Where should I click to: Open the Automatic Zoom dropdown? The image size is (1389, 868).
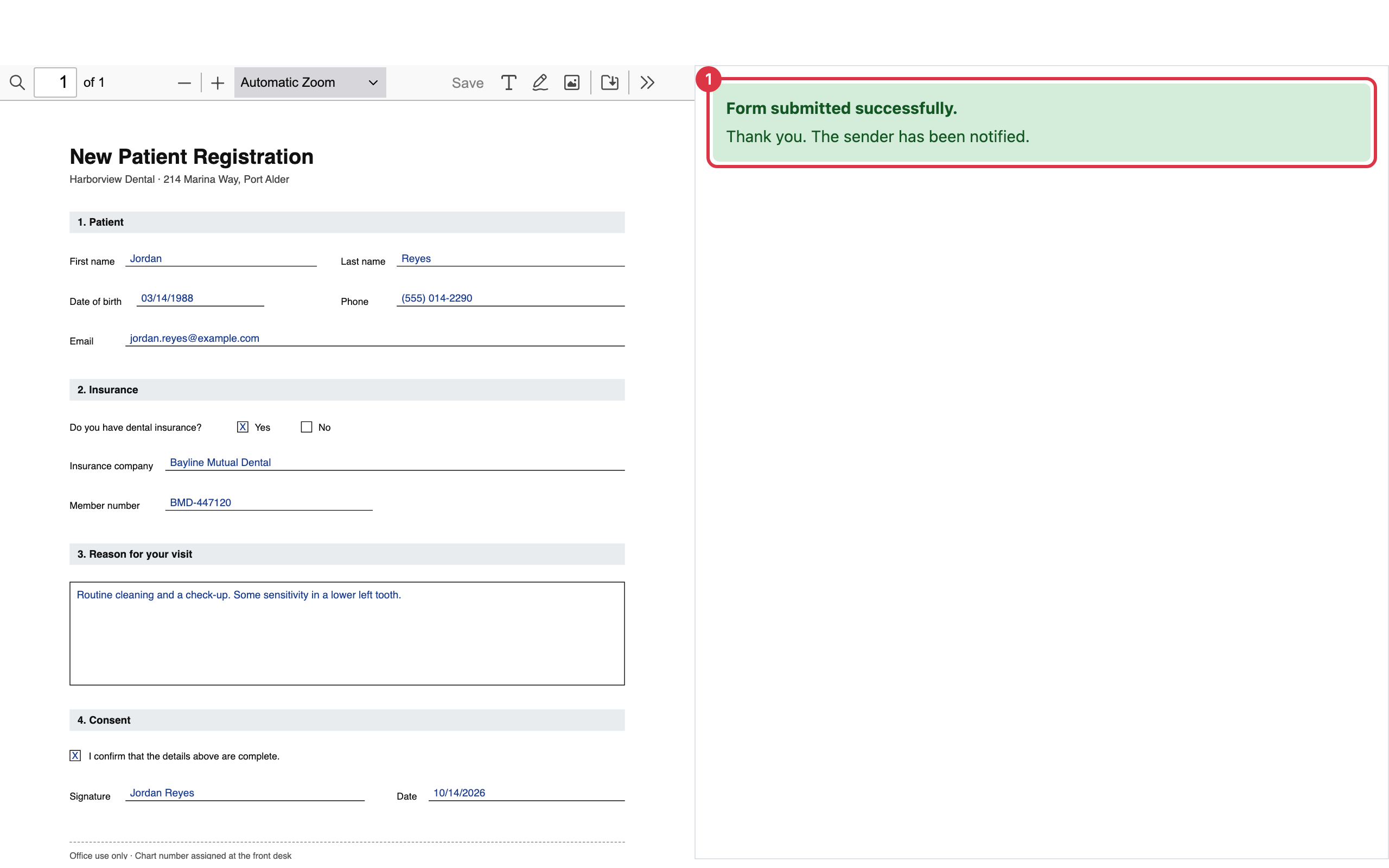point(310,82)
